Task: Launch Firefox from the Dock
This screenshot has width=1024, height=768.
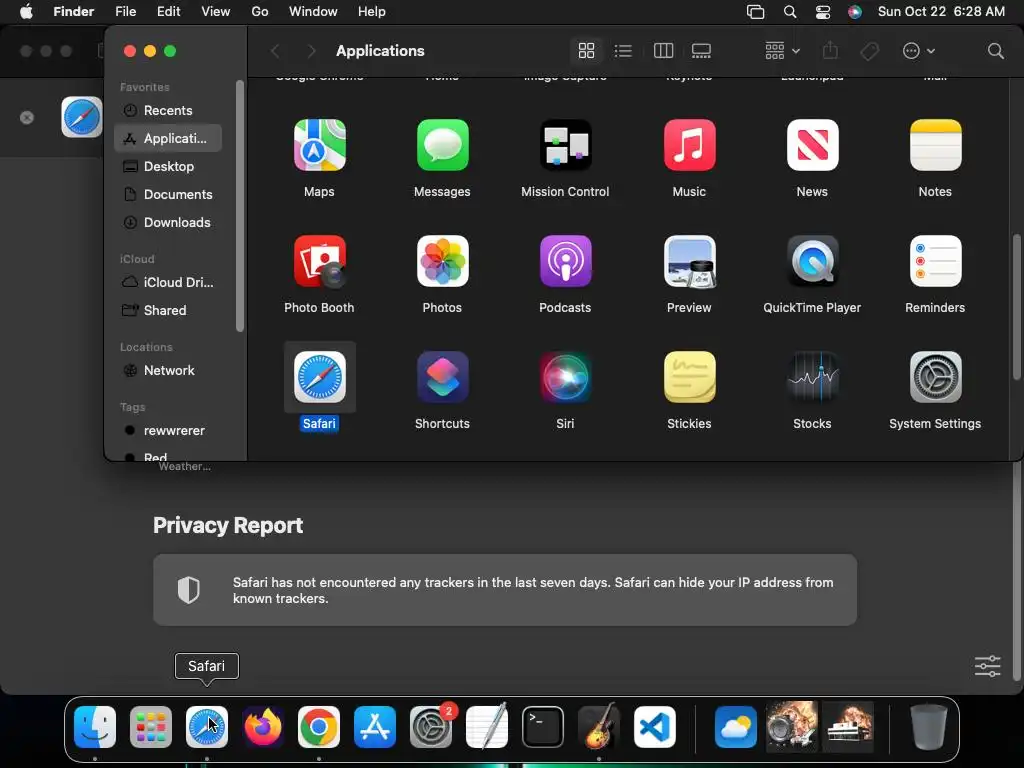Action: tap(263, 726)
